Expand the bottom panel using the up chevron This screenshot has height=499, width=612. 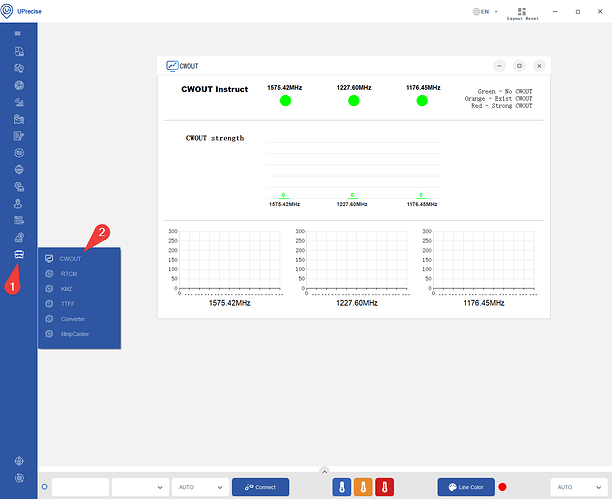(x=323, y=470)
